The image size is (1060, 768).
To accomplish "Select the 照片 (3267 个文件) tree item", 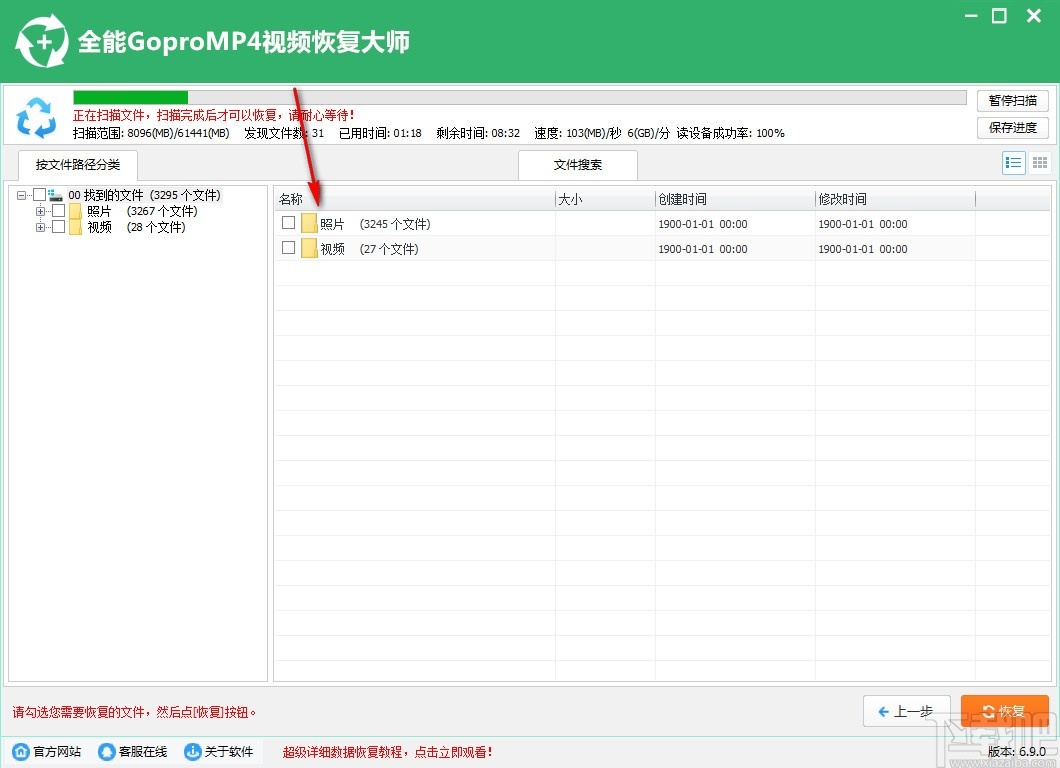I will coord(142,211).
